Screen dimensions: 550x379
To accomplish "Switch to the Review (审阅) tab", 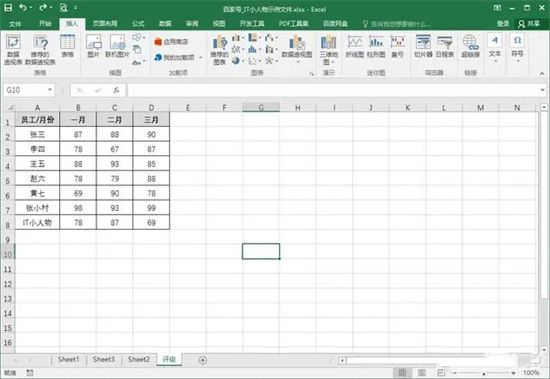I will coord(192,24).
